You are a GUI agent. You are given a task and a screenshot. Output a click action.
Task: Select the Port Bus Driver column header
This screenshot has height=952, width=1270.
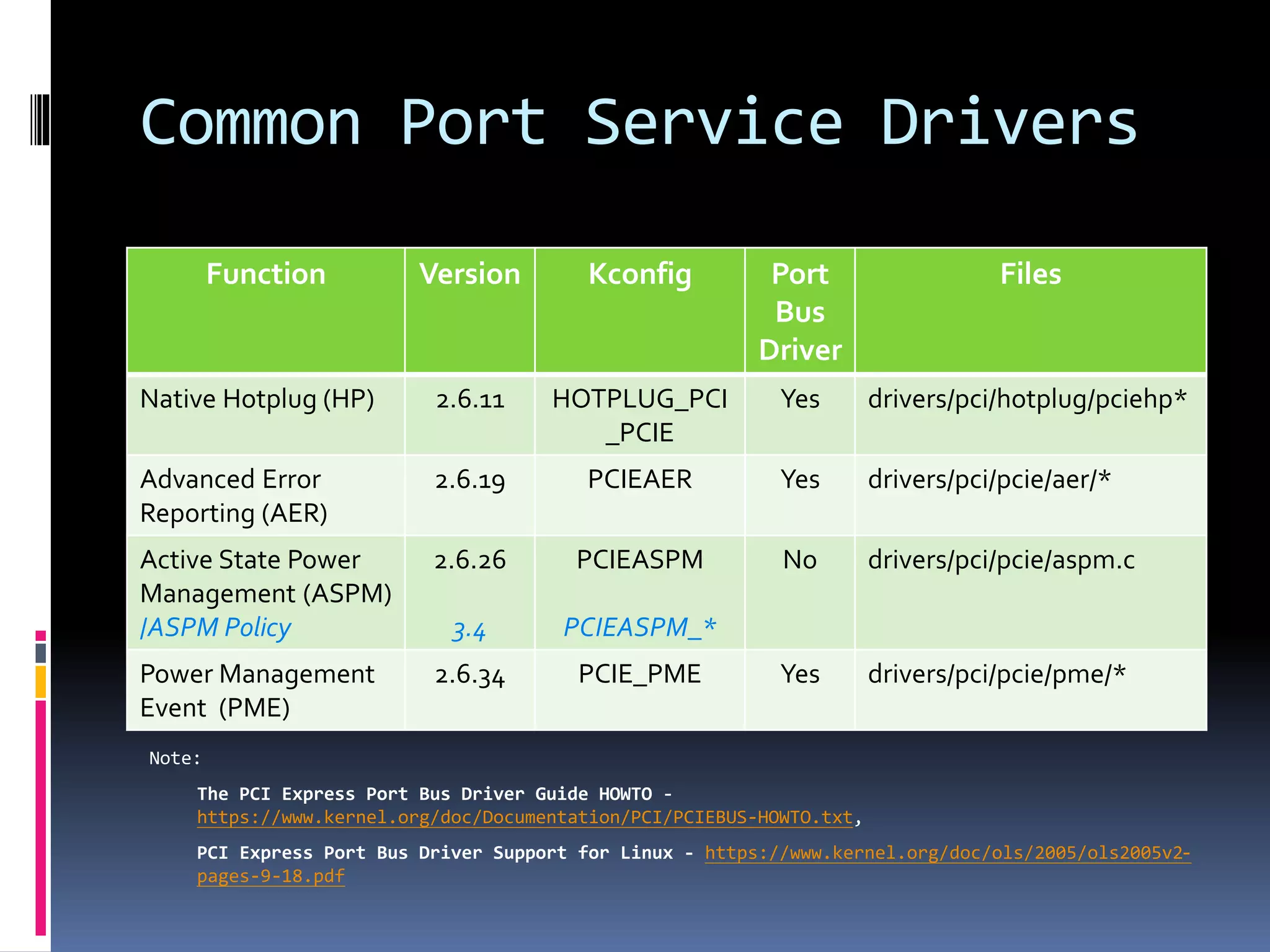pos(800,311)
